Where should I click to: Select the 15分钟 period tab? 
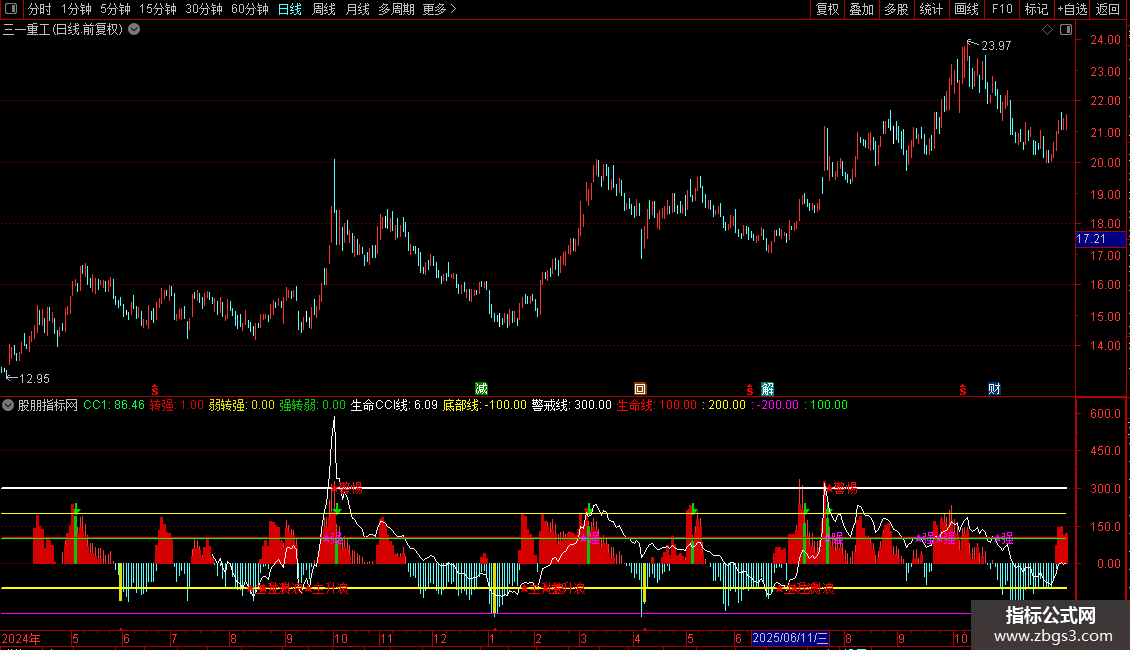[158, 9]
